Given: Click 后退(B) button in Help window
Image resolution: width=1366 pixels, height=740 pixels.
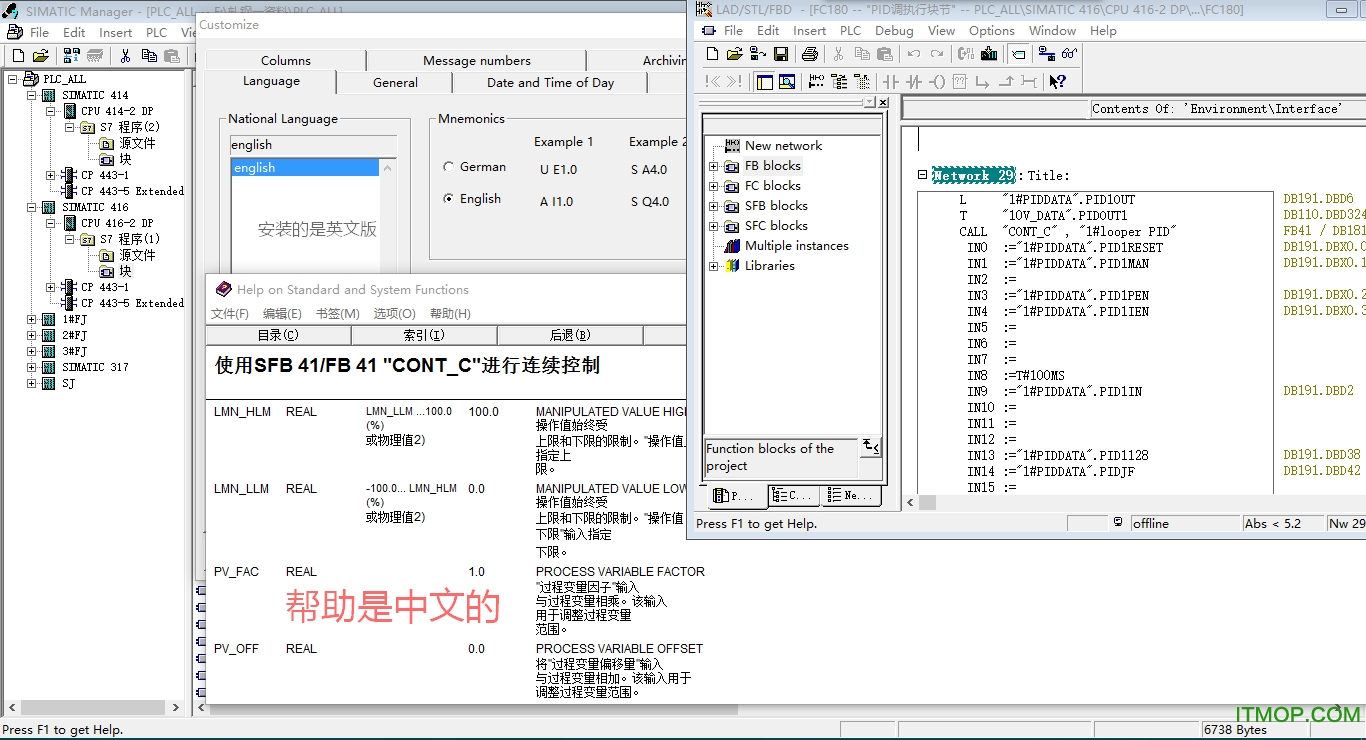Looking at the screenshot, I should [569, 335].
